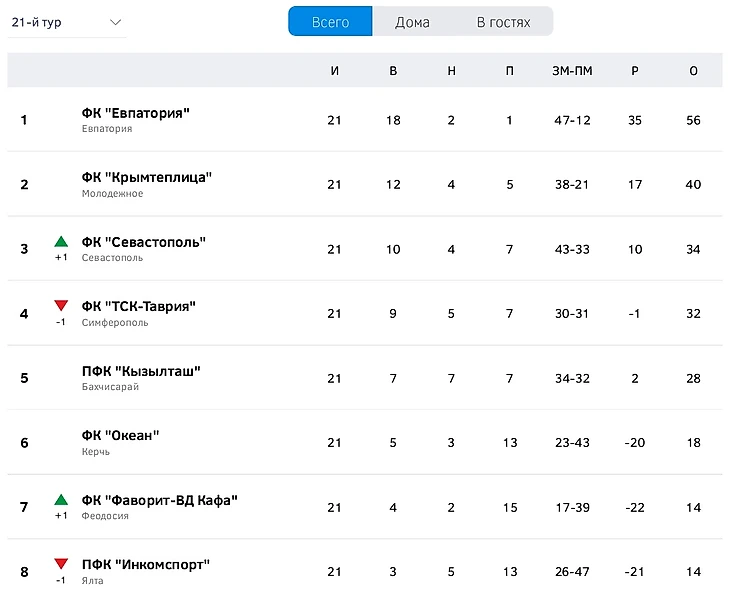
Task: Click the В wins column header
Action: click(x=393, y=70)
